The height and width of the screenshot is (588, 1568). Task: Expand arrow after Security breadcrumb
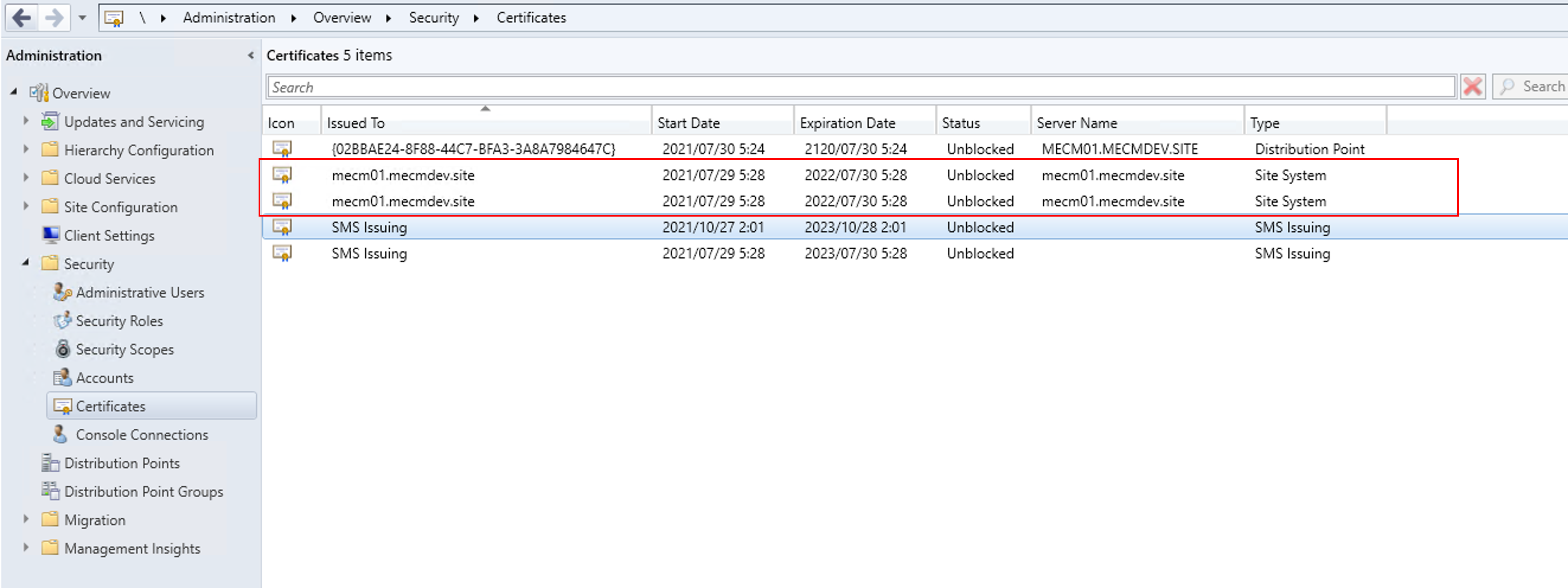476,18
